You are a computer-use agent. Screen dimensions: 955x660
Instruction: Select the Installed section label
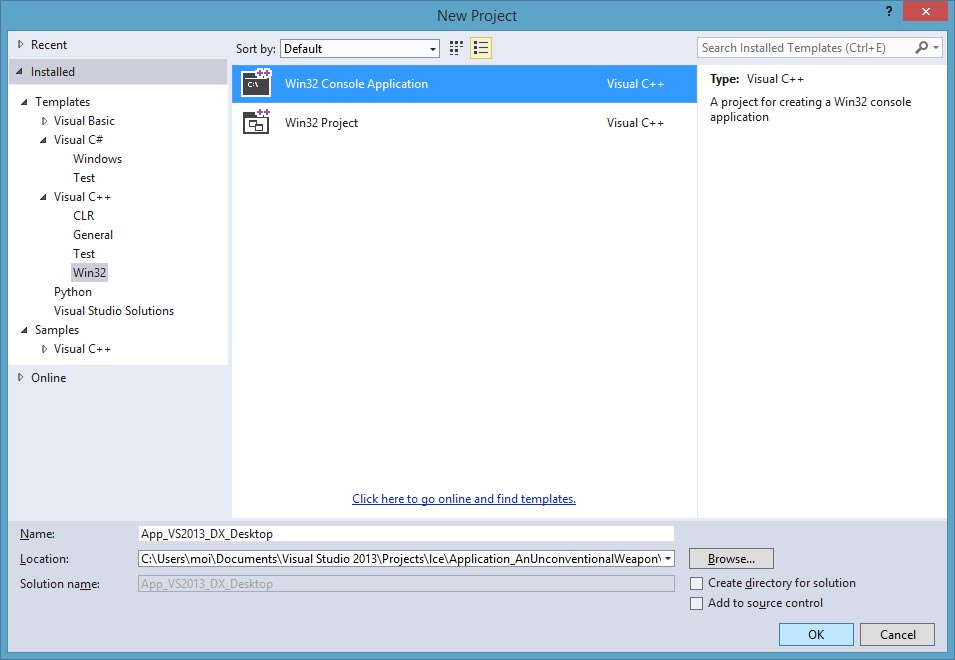(53, 72)
